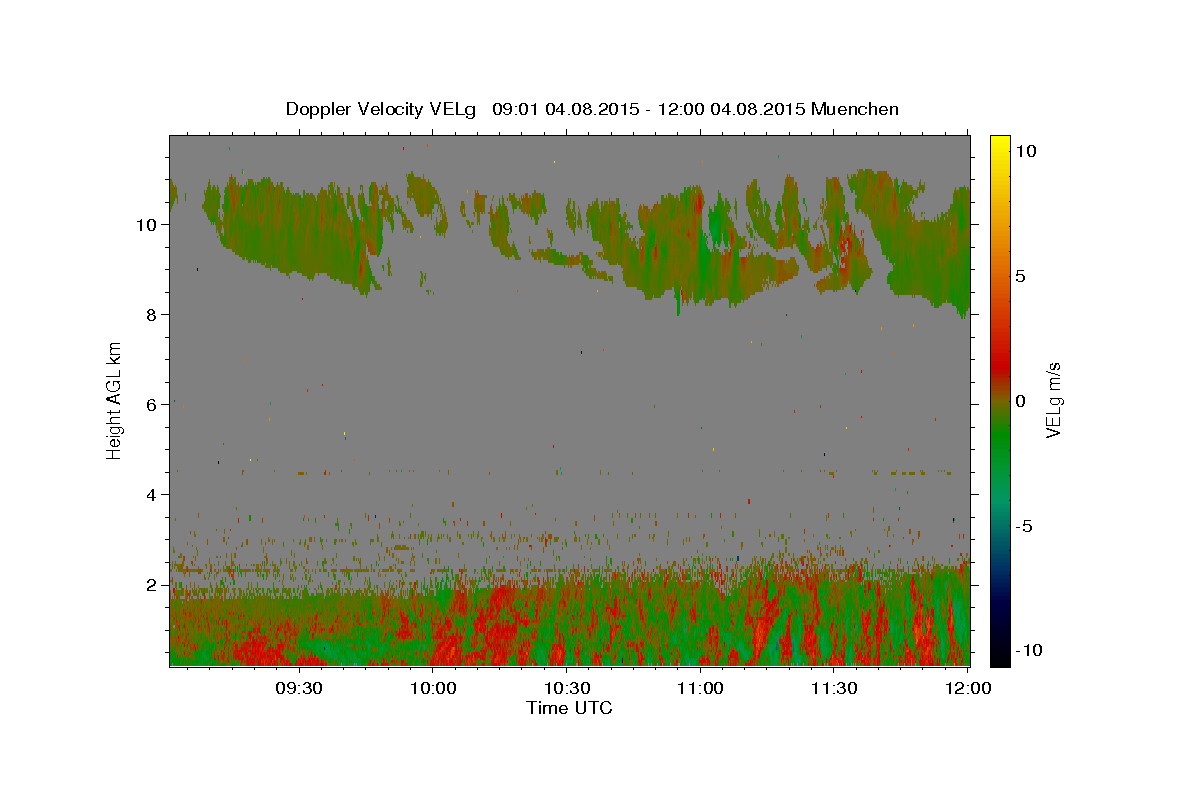Click the 09:30 time tick label
Viewport: 1200px width, 800px height.
[x=298, y=688]
